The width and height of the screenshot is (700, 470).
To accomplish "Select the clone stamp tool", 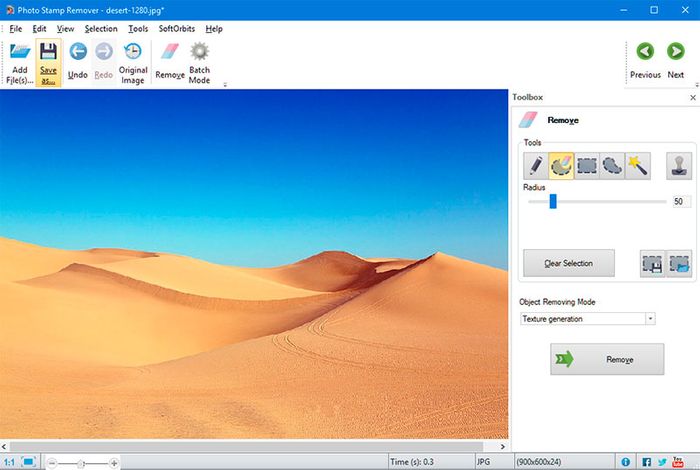I will pyautogui.click(x=679, y=165).
